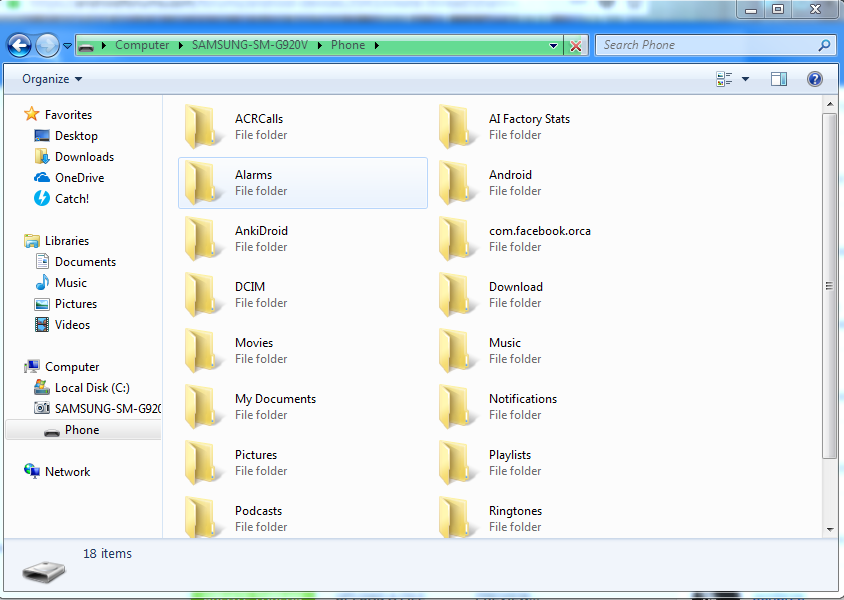The image size is (844, 600).
Task: Select the Movies folder icon
Action: coord(202,351)
